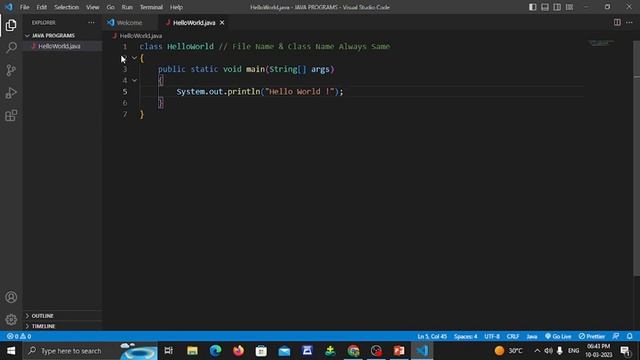Click the errors and warnings status indicator
This screenshot has height=360, width=640.
19,336
